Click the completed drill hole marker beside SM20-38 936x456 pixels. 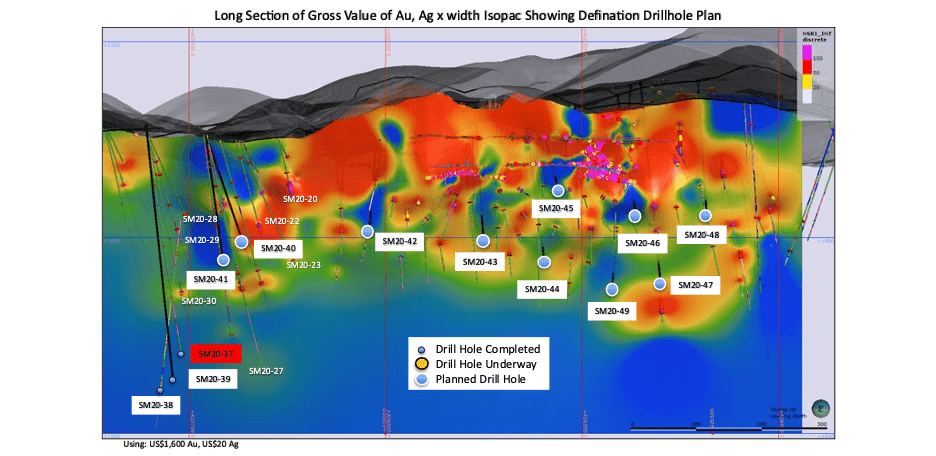pyautogui.click(x=160, y=390)
